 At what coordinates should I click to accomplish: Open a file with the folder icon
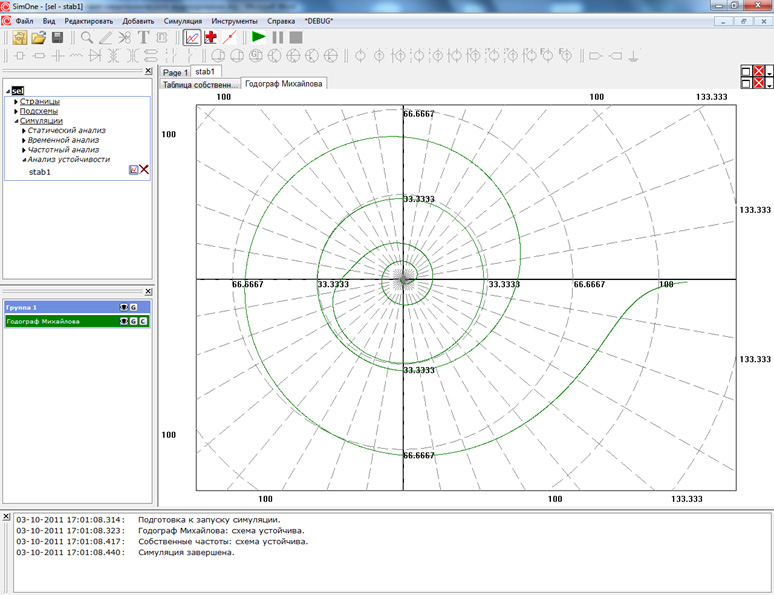coord(39,38)
